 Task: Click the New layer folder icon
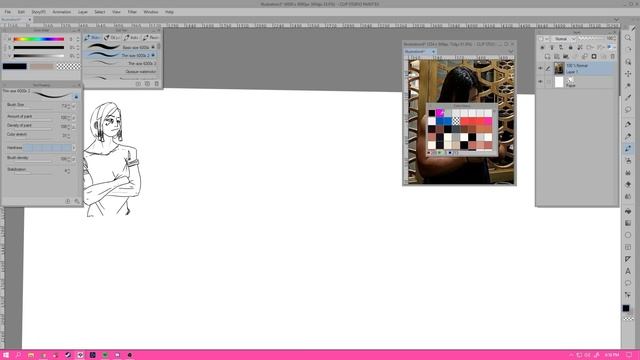tap(566, 56)
